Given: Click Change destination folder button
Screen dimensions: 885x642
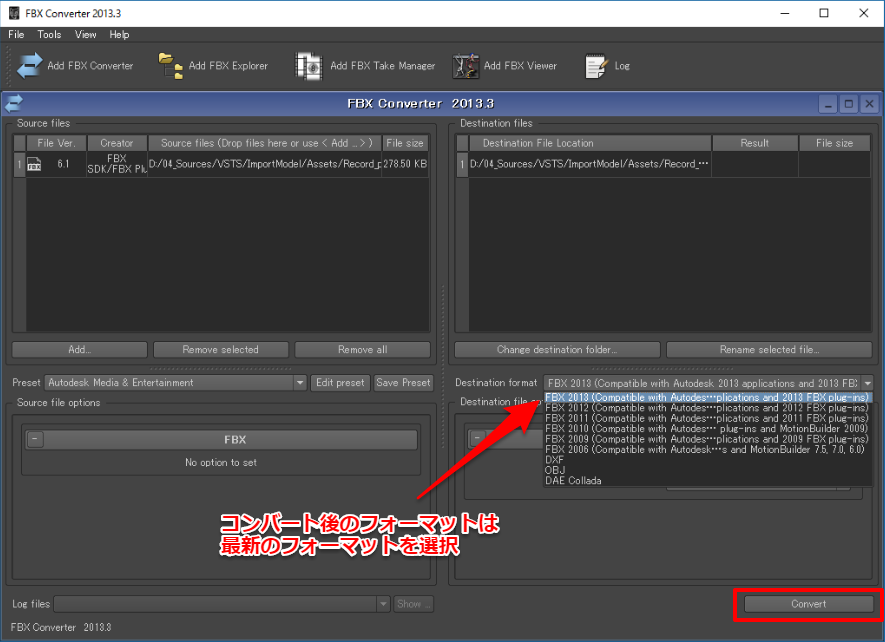Looking at the screenshot, I should click(x=557, y=350).
